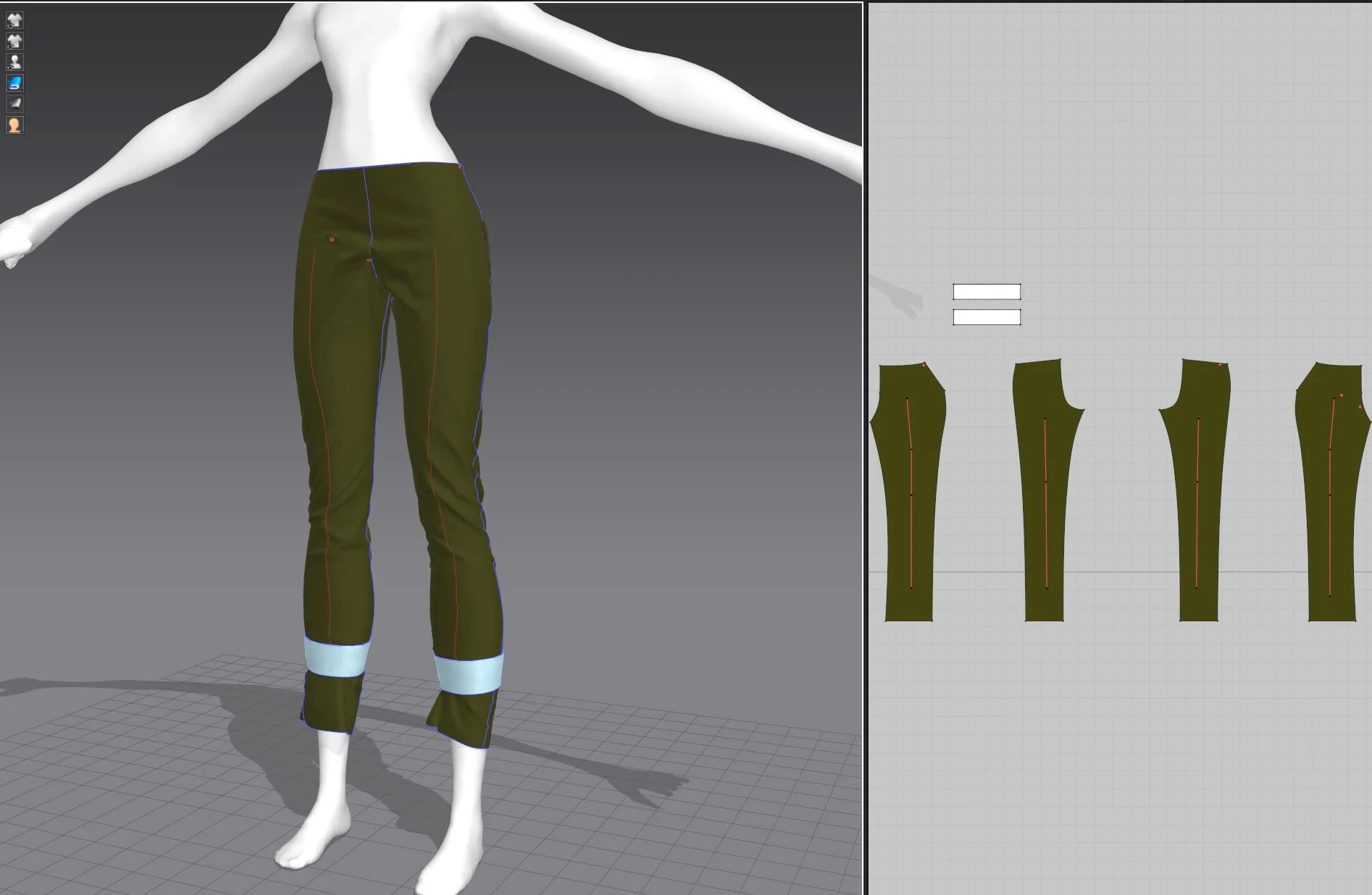Click the second shirt-with-eye garment display icon
1372x895 pixels.
point(14,41)
